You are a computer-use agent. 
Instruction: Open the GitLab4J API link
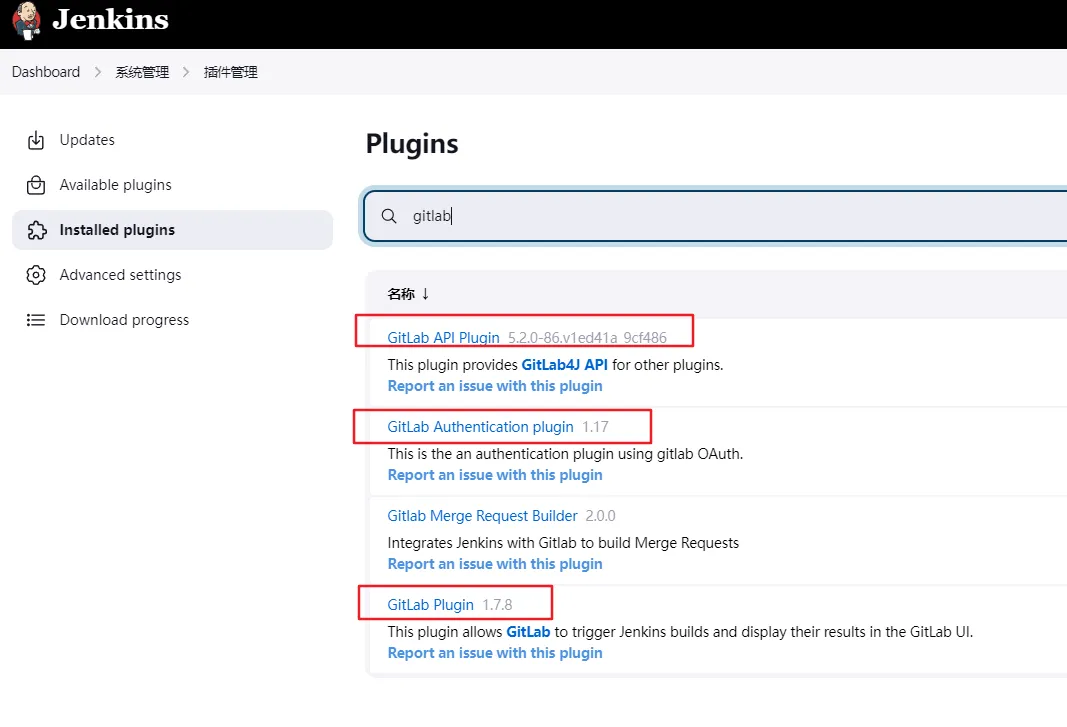point(564,365)
